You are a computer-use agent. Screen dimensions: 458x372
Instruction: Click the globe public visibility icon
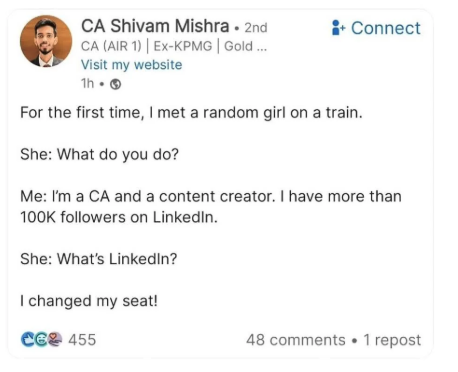point(115,84)
